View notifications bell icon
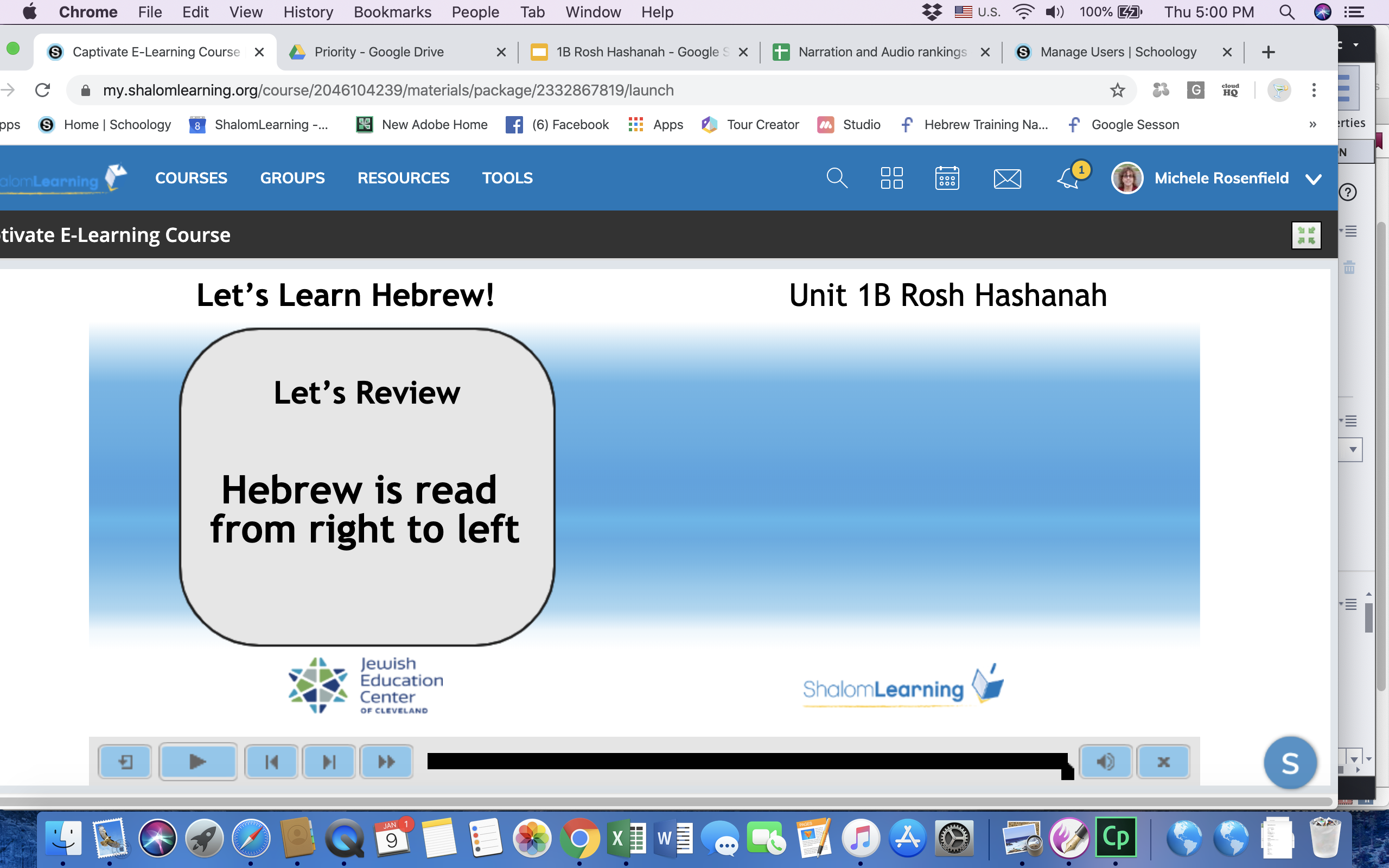 pos(1068,178)
